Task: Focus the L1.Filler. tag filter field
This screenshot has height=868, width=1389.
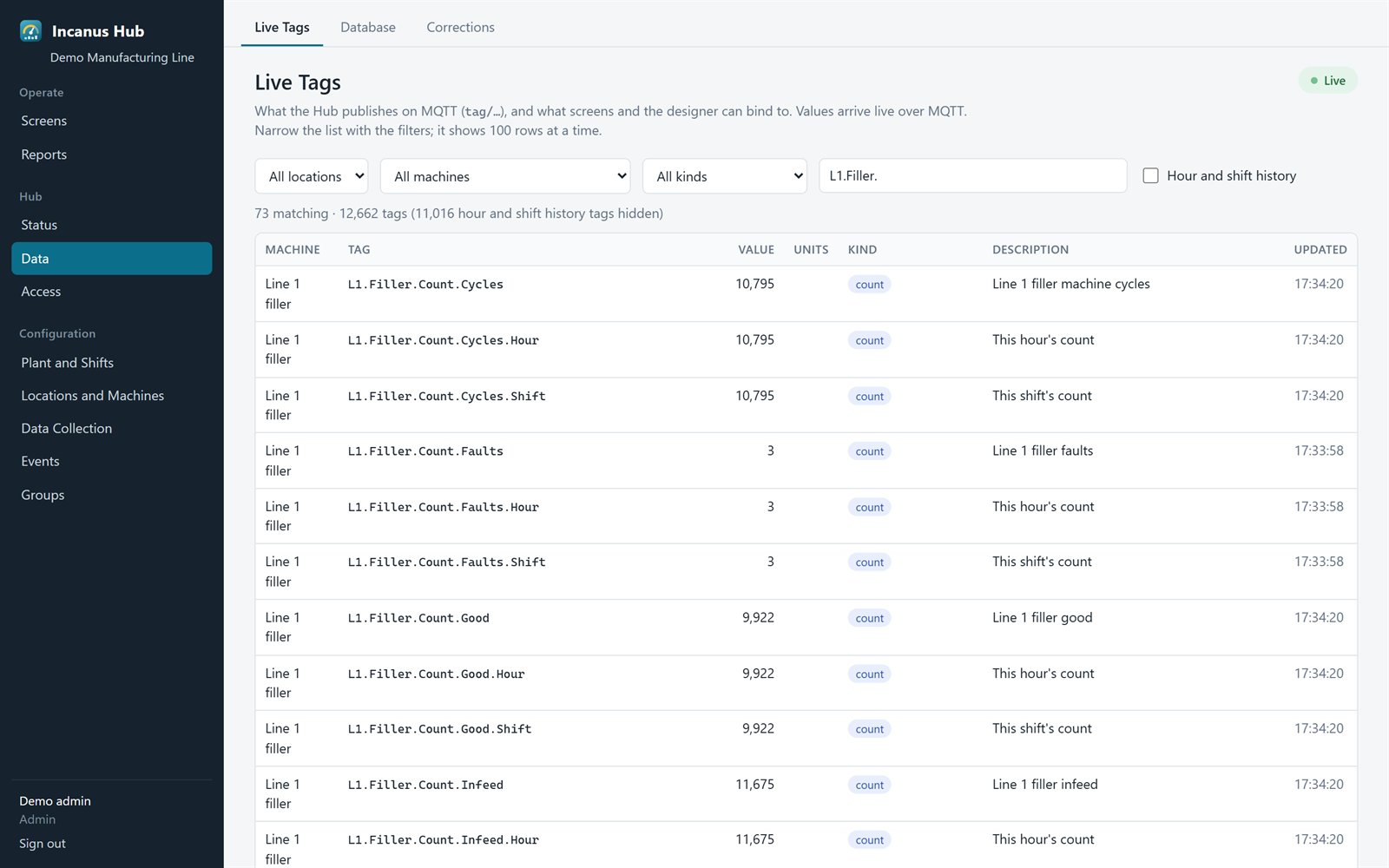Action: point(973,175)
